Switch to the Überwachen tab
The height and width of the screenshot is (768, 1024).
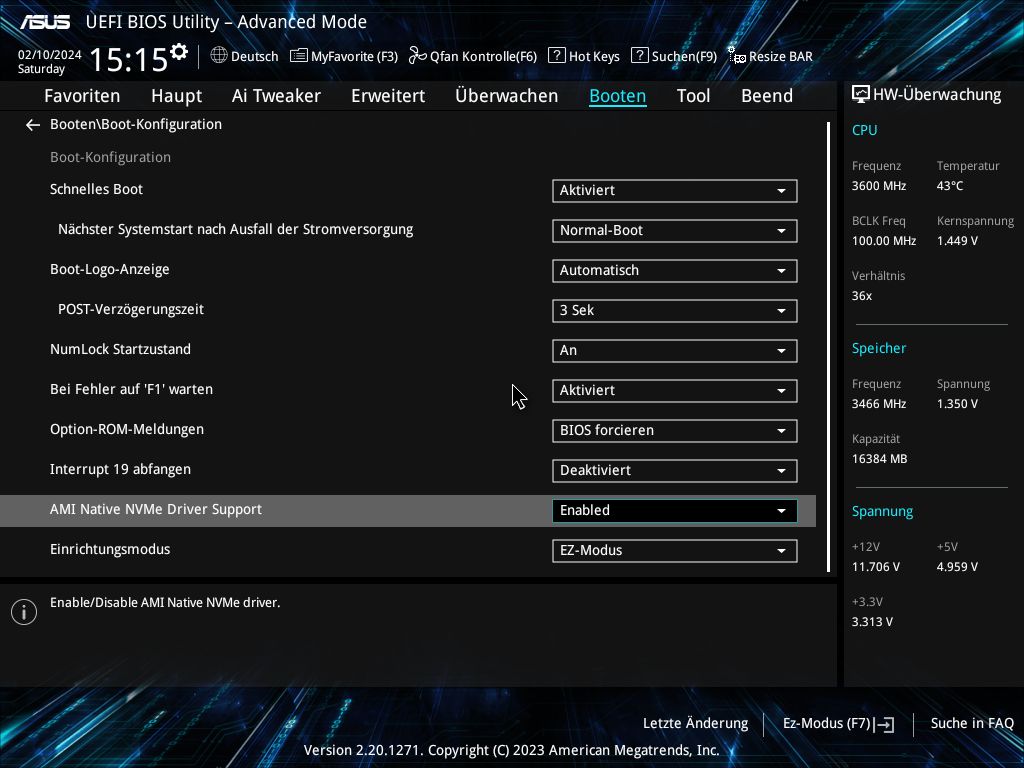tap(507, 96)
